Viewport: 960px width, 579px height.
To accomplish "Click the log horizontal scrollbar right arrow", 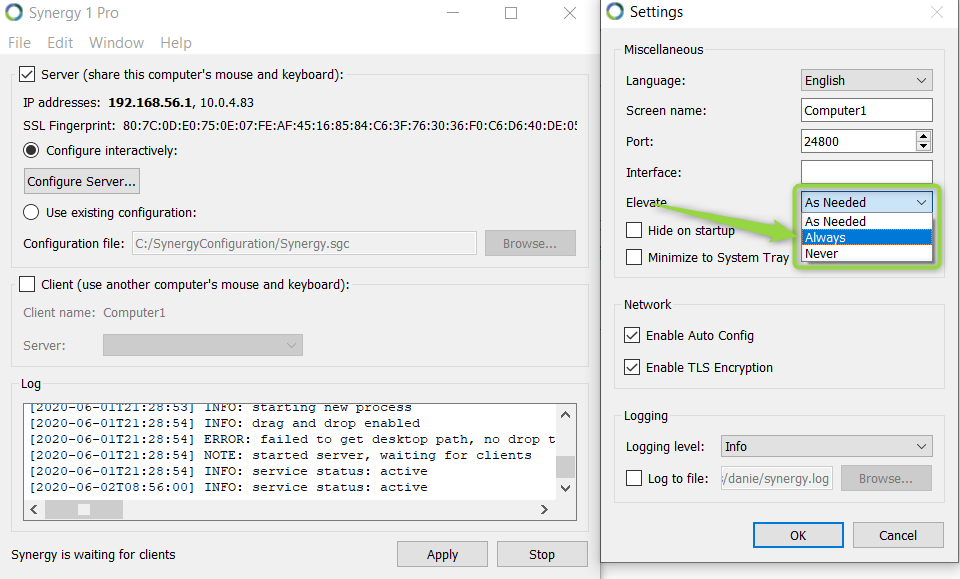I will pos(544,509).
